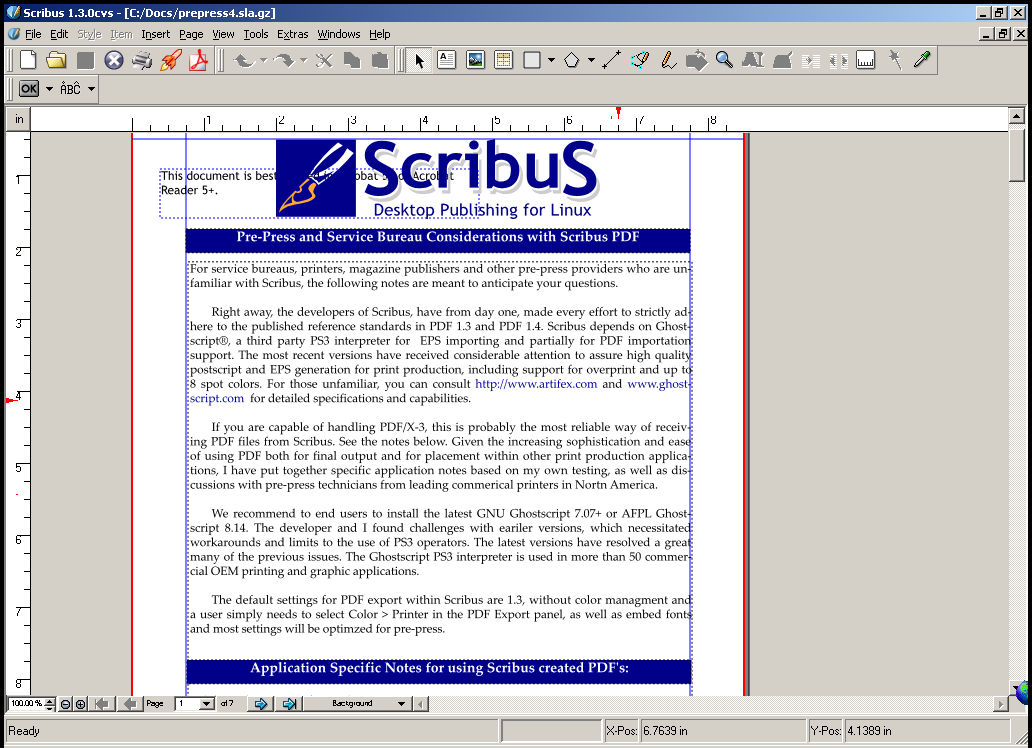Click the Cut scissors icon
Viewport: 1032px width, 748px height.
pos(324,61)
